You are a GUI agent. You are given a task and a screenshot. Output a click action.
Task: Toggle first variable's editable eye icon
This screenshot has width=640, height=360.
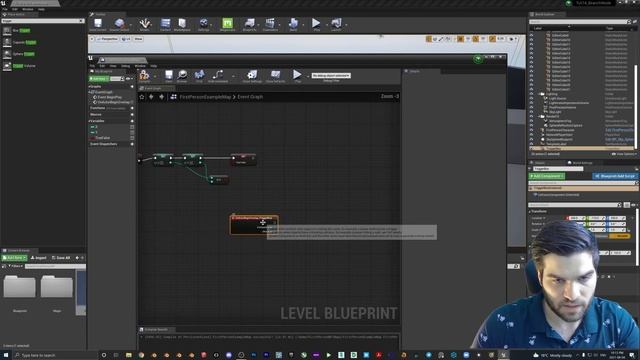pos(132,127)
